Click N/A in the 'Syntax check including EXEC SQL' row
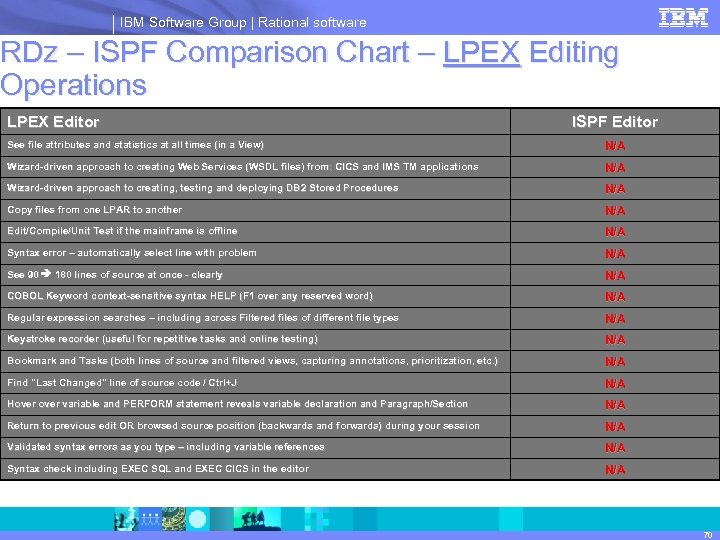Screen dimensions: 720x540 coord(615,470)
